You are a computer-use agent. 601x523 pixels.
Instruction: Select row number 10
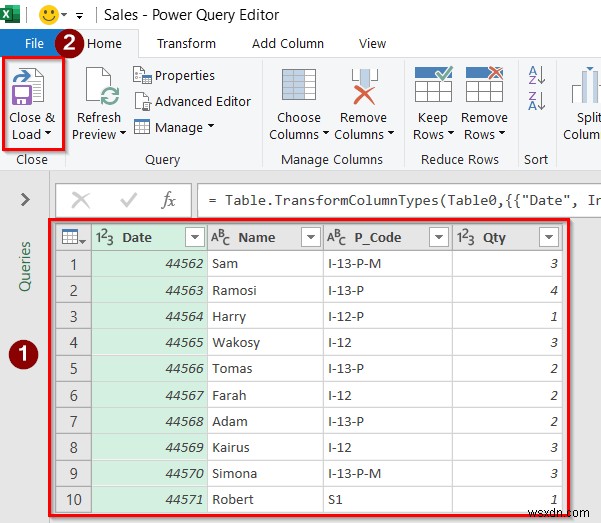point(73,500)
